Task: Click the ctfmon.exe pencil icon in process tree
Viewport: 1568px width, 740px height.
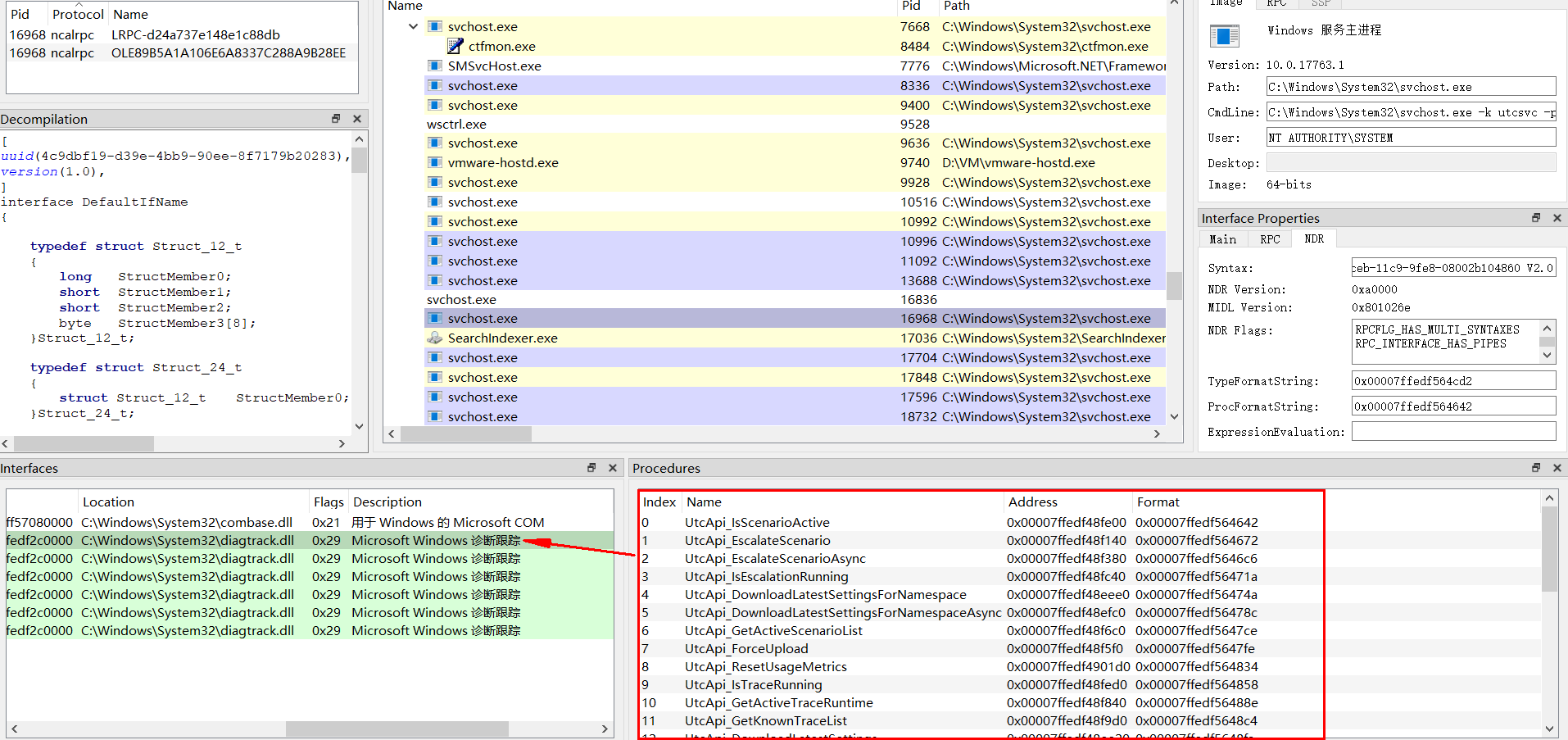Action: tap(454, 46)
